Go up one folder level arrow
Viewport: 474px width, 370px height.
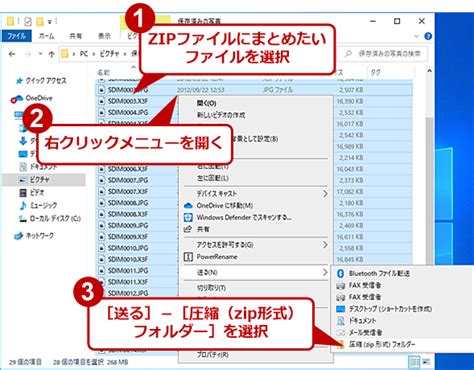(51, 54)
